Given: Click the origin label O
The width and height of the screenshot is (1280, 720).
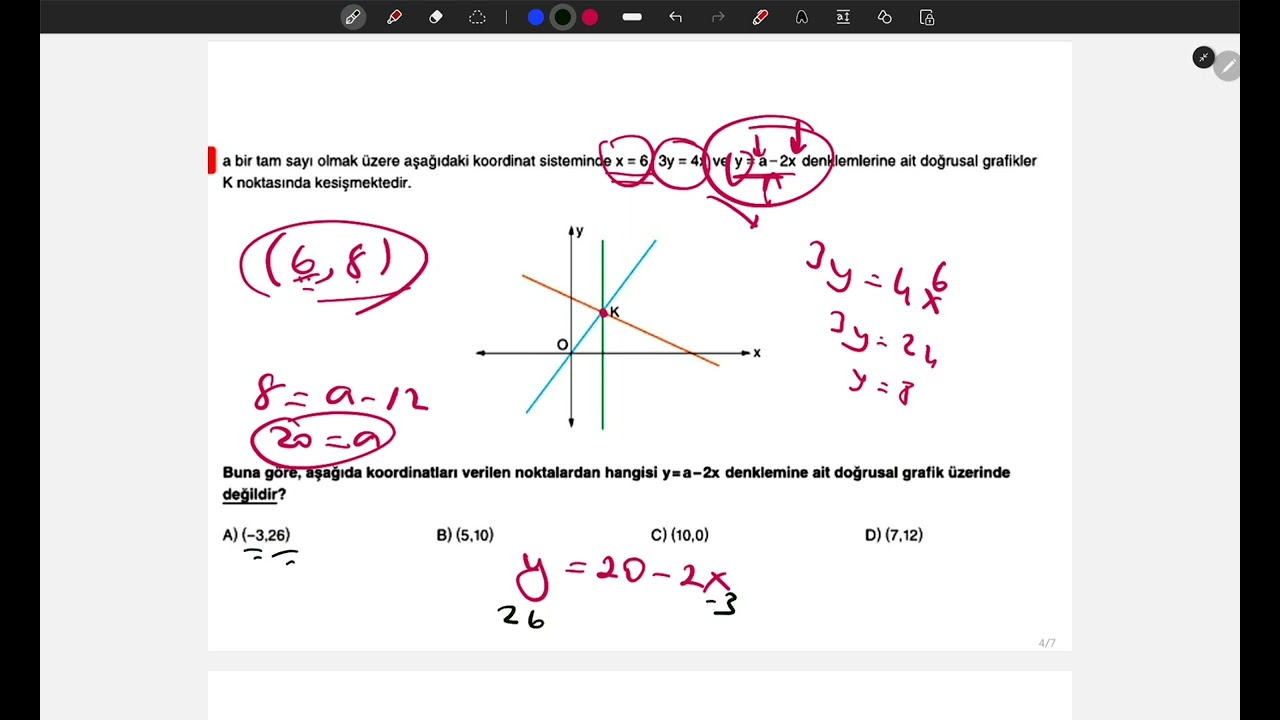Looking at the screenshot, I should pos(562,345).
